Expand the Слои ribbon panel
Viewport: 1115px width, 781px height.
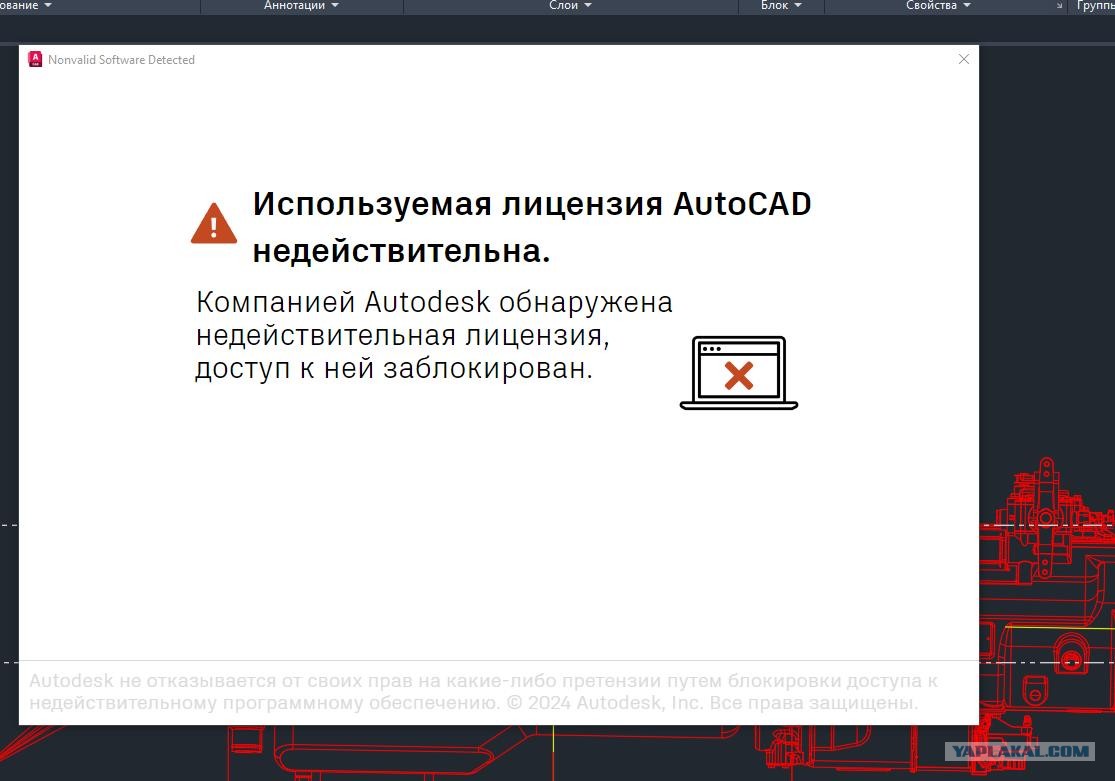[570, 5]
